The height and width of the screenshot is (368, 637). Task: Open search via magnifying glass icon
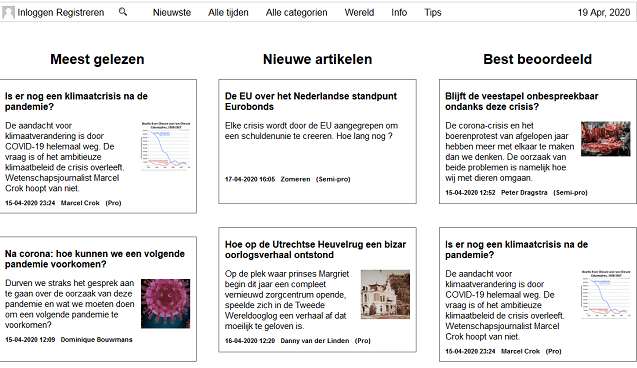[x=123, y=12]
